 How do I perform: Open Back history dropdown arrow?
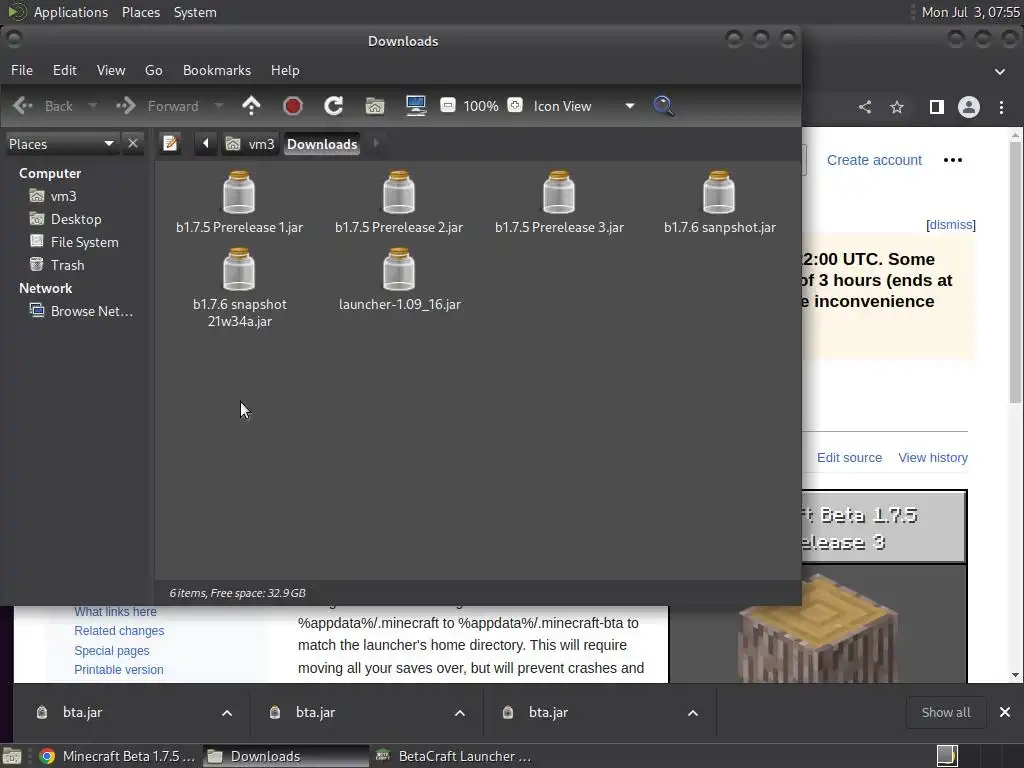tap(92, 106)
